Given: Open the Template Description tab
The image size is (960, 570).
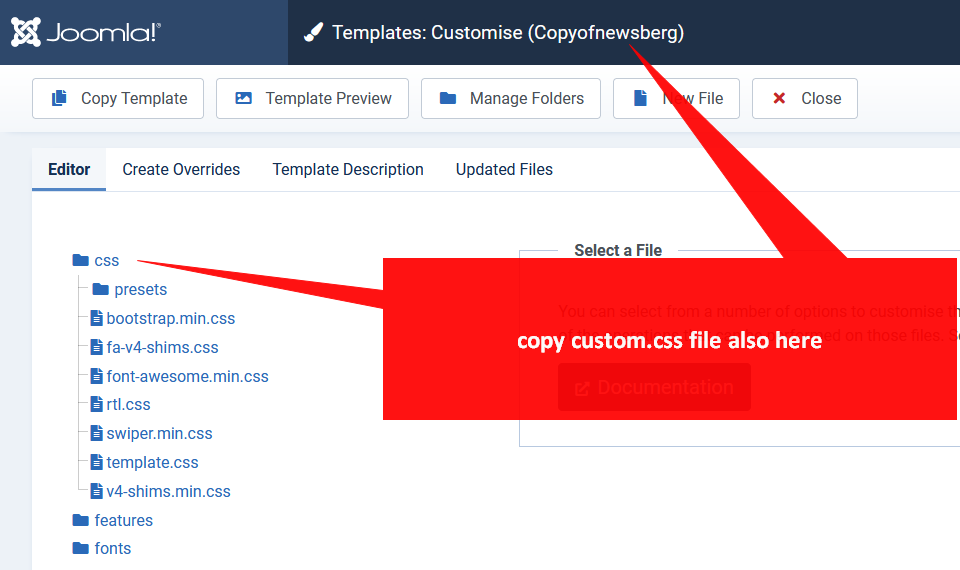Looking at the screenshot, I should [348, 170].
